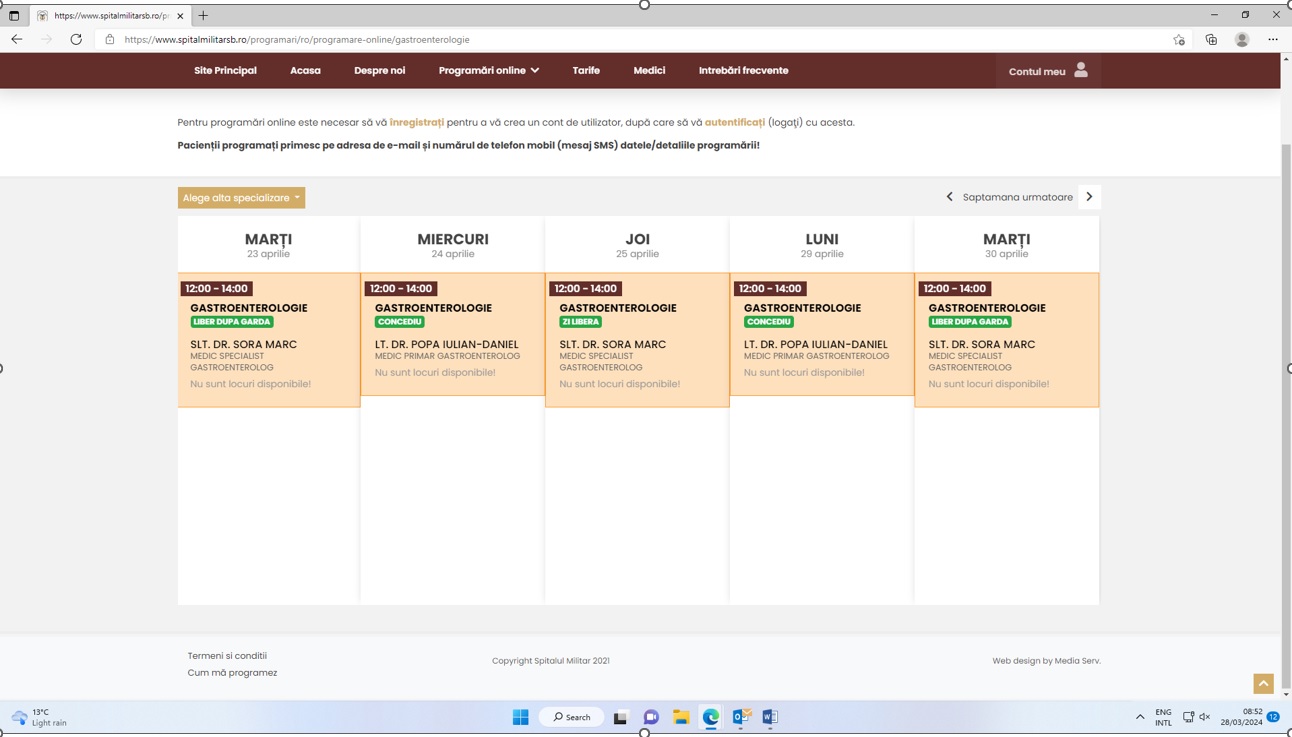
Task: Open Word from the taskbar
Action: point(770,717)
